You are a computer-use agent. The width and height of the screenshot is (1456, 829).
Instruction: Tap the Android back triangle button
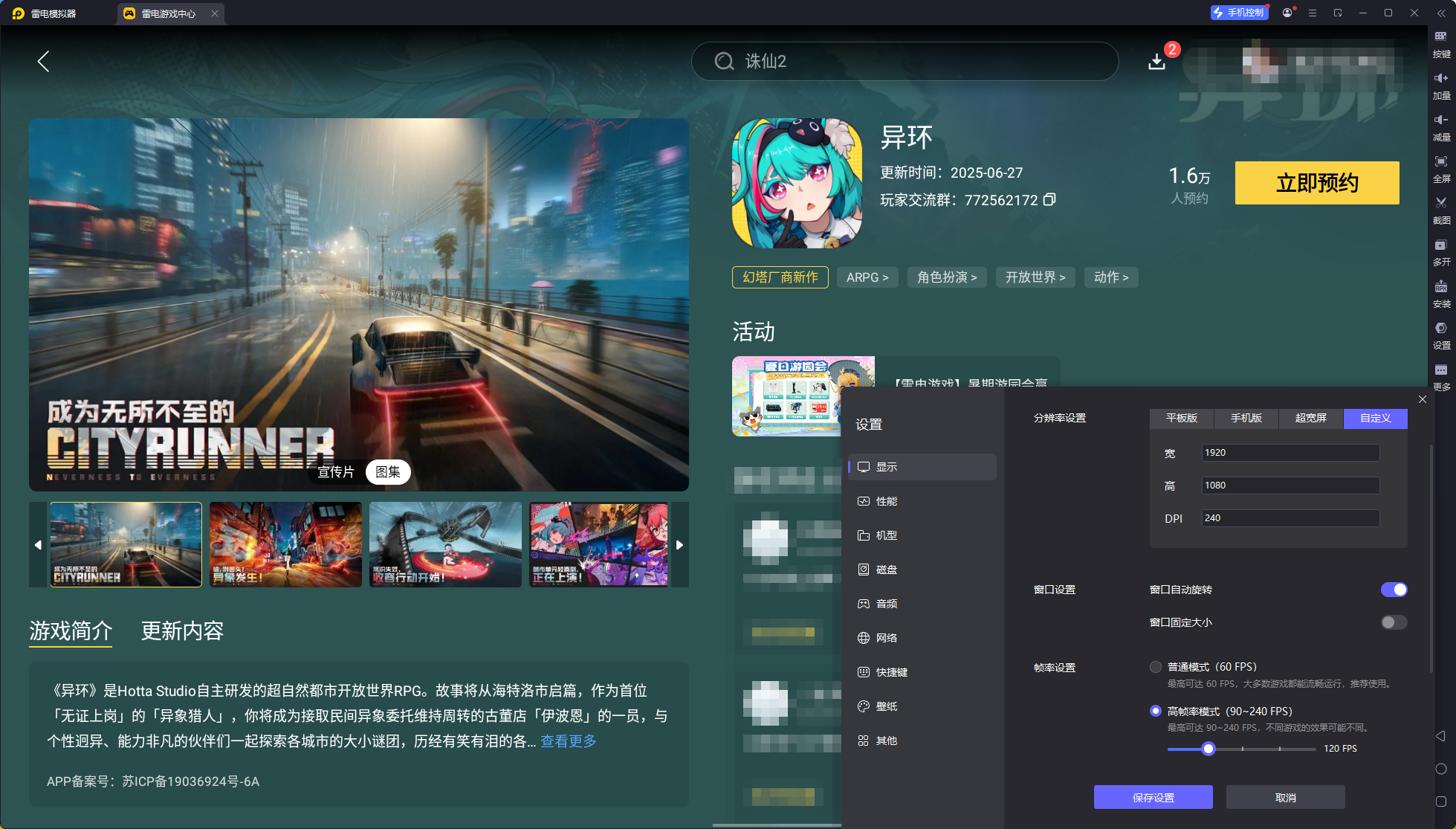coord(1440,736)
